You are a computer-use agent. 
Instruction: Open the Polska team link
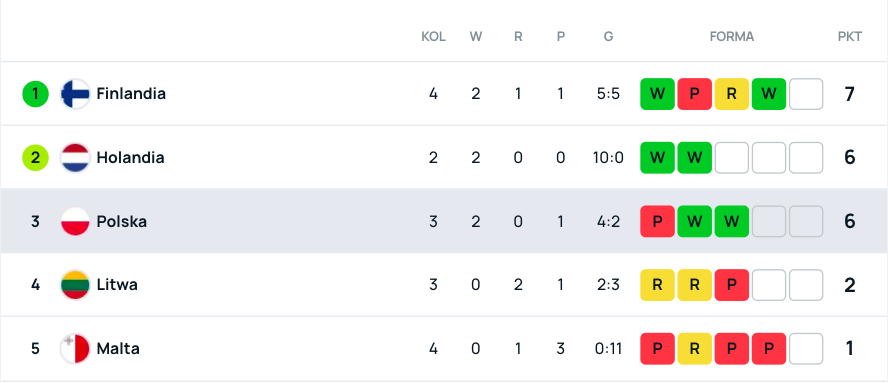(121, 221)
